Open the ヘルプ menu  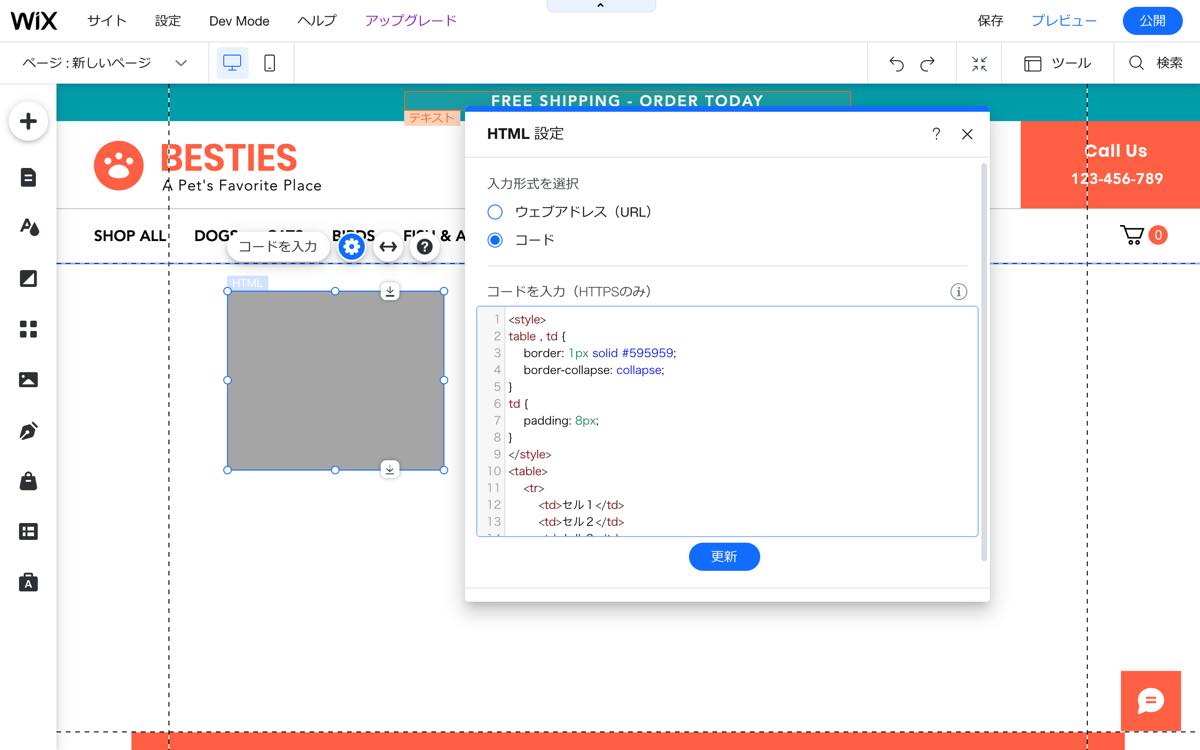click(317, 20)
